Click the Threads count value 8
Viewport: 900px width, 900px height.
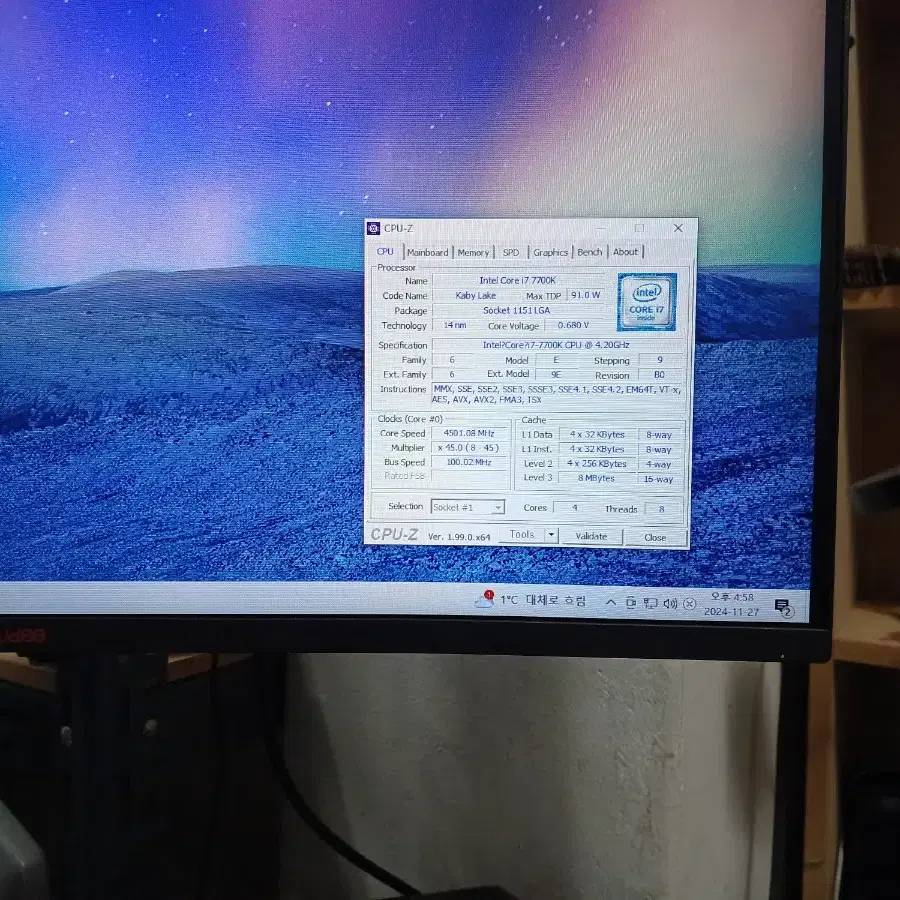click(662, 509)
